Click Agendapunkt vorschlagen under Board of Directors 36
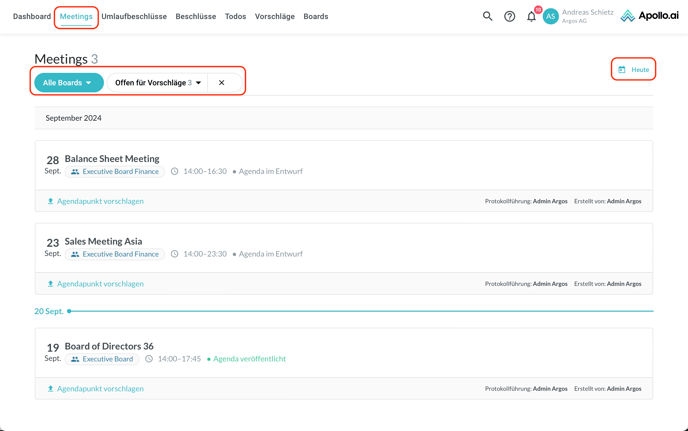Image resolution: width=688 pixels, height=431 pixels. 100,389
